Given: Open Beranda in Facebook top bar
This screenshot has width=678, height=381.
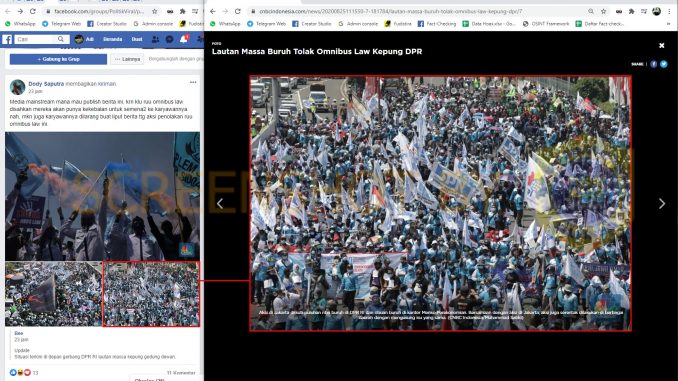Looking at the screenshot, I should pyautogui.click(x=112, y=39).
